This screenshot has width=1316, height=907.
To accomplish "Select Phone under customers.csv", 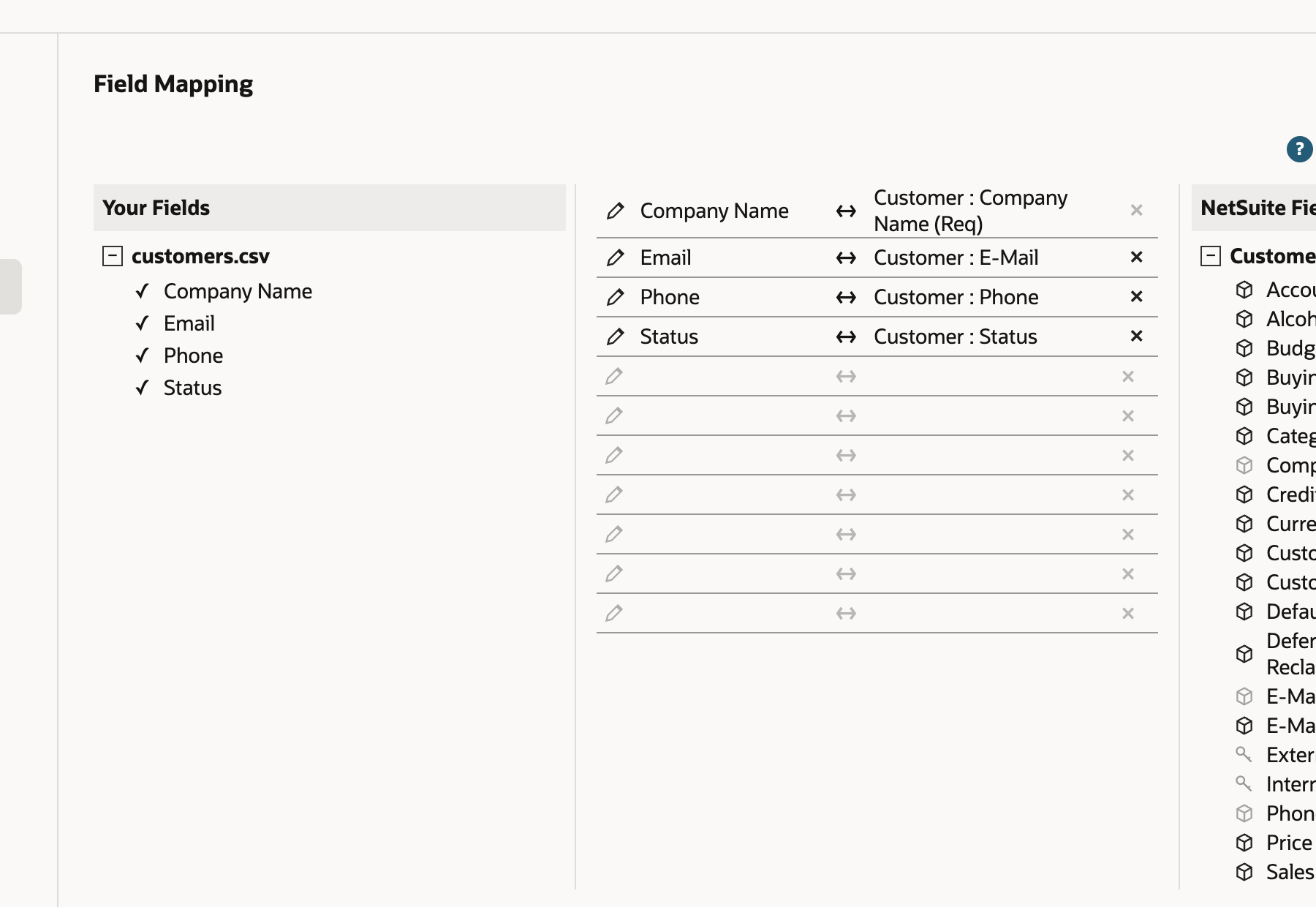I will coord(193,355).
